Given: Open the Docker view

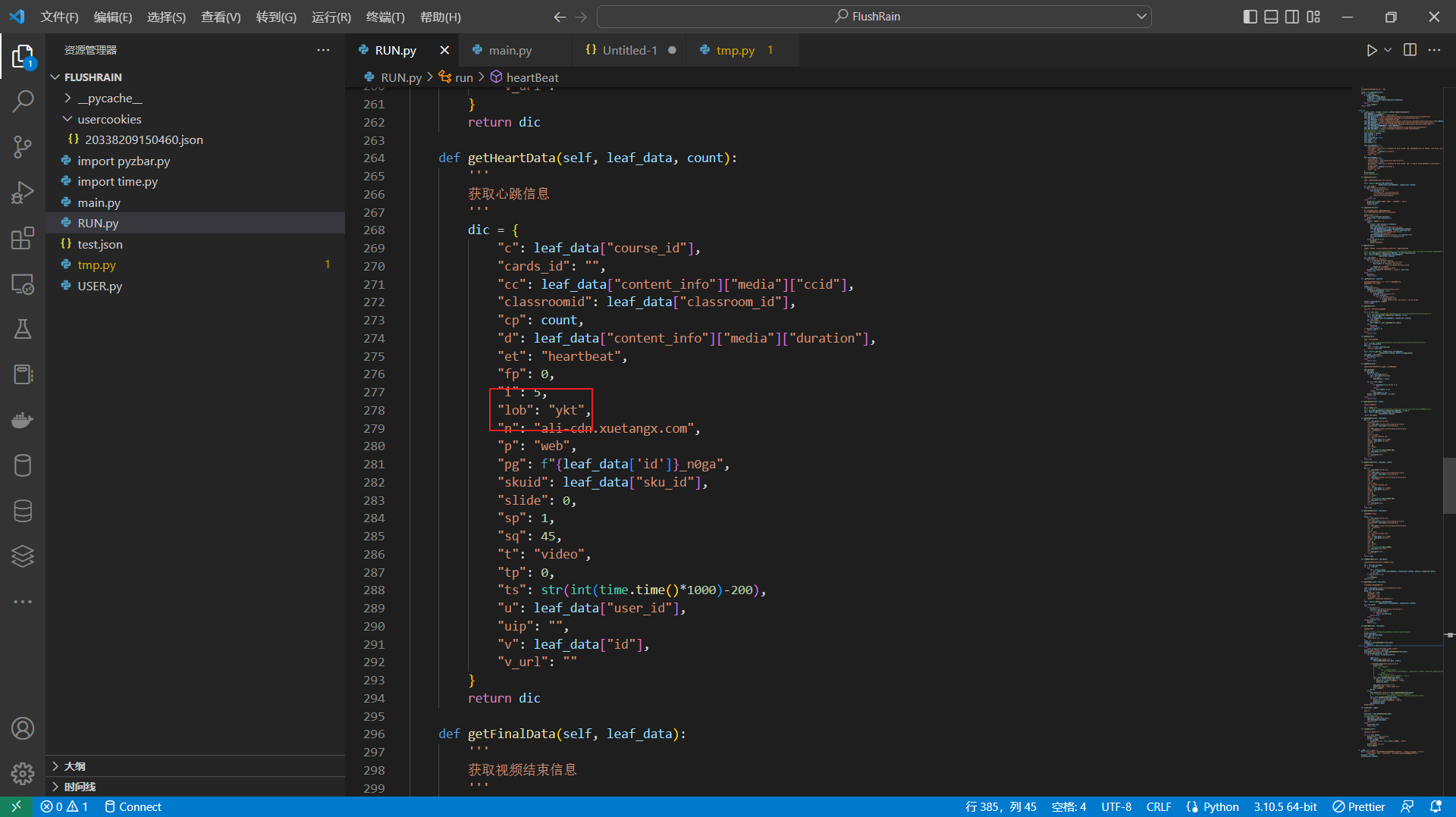Looking at the screenshot, I should coord(24,419).
